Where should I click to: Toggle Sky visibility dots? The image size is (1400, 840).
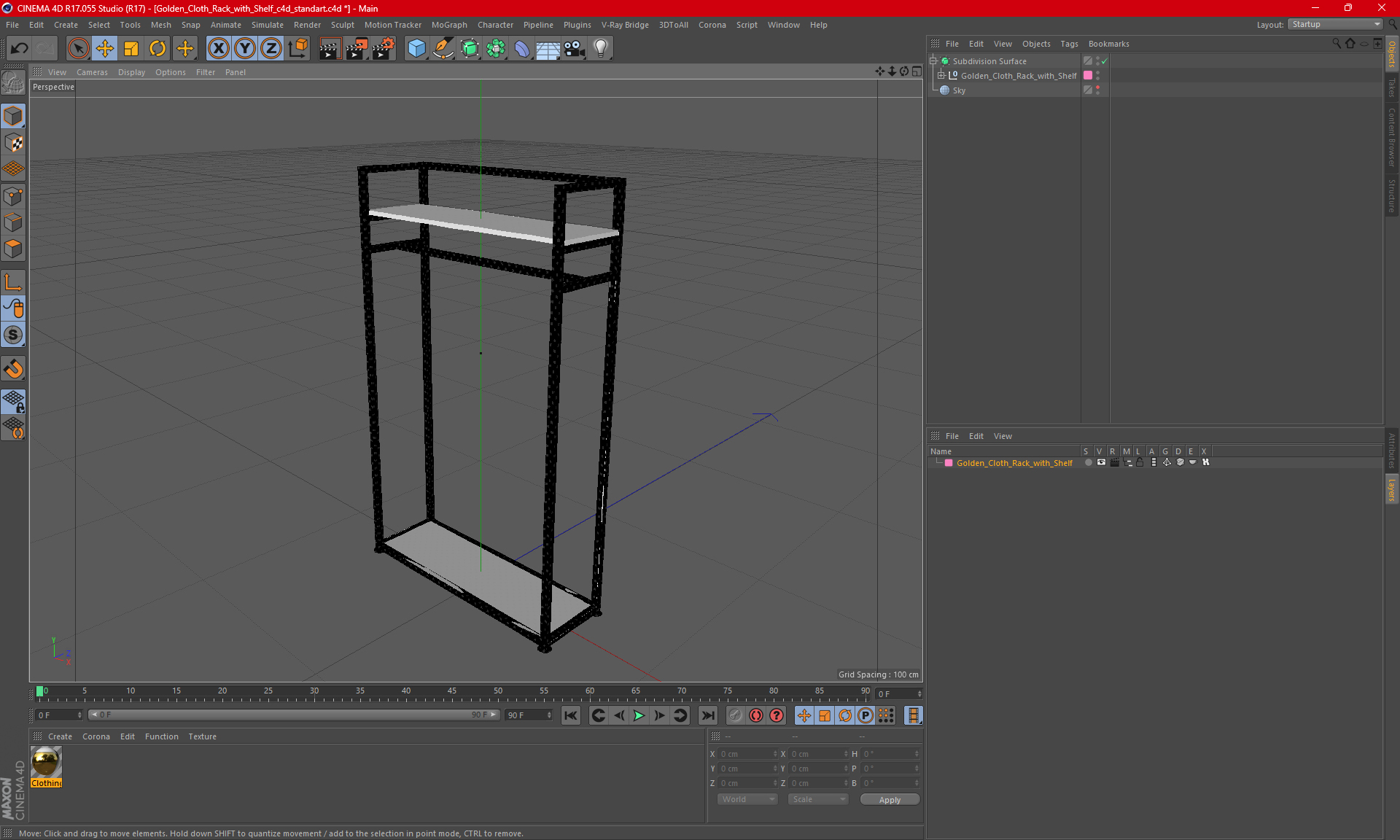(1097, 90)
